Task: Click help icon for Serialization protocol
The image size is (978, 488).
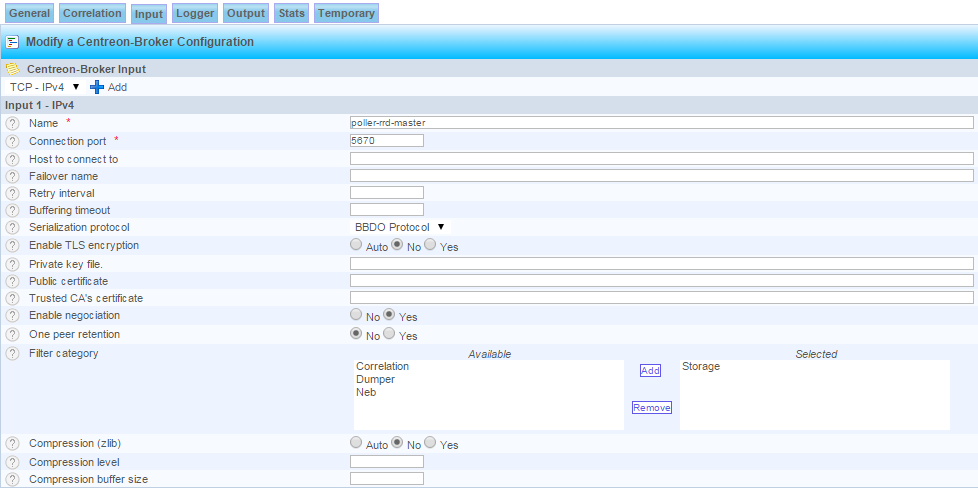Action: [12, 228]
